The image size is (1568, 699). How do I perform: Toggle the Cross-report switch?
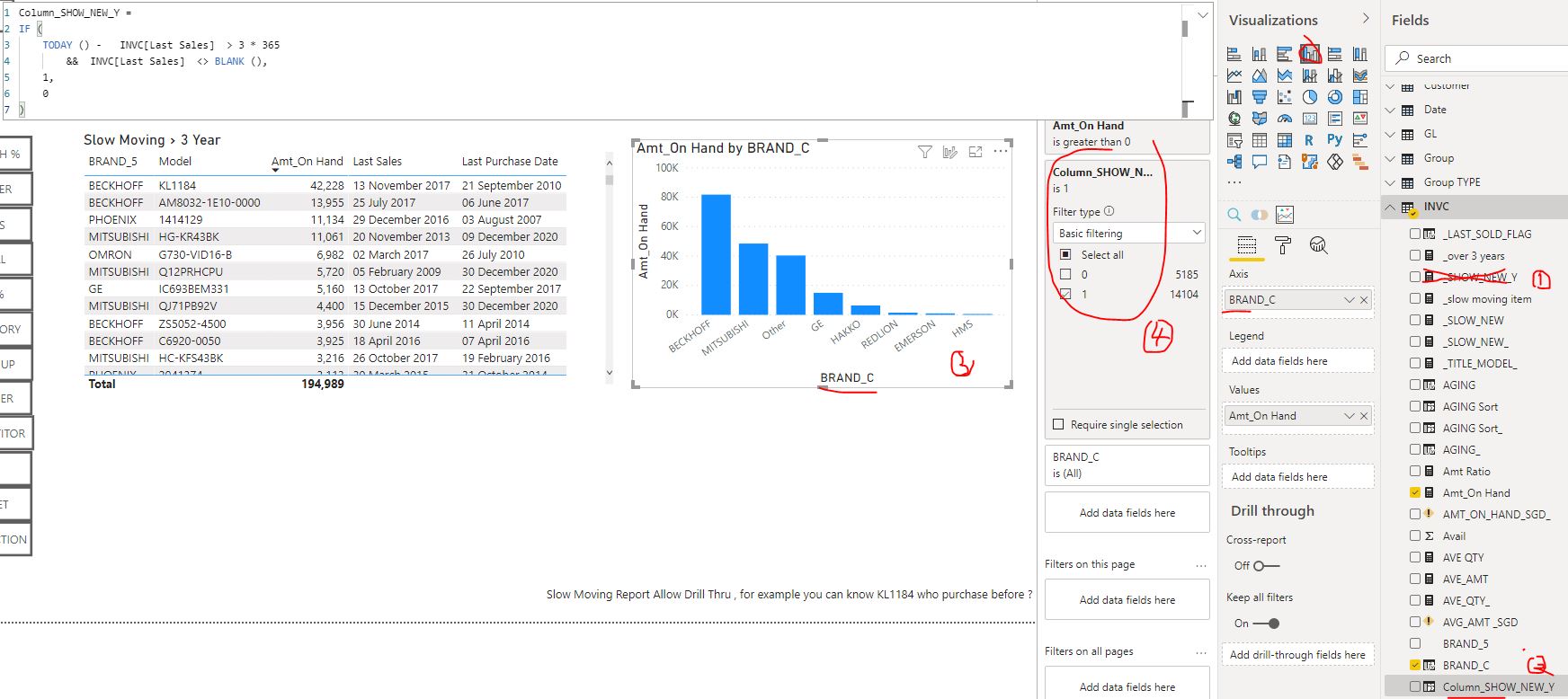[x=1266, y=566]
